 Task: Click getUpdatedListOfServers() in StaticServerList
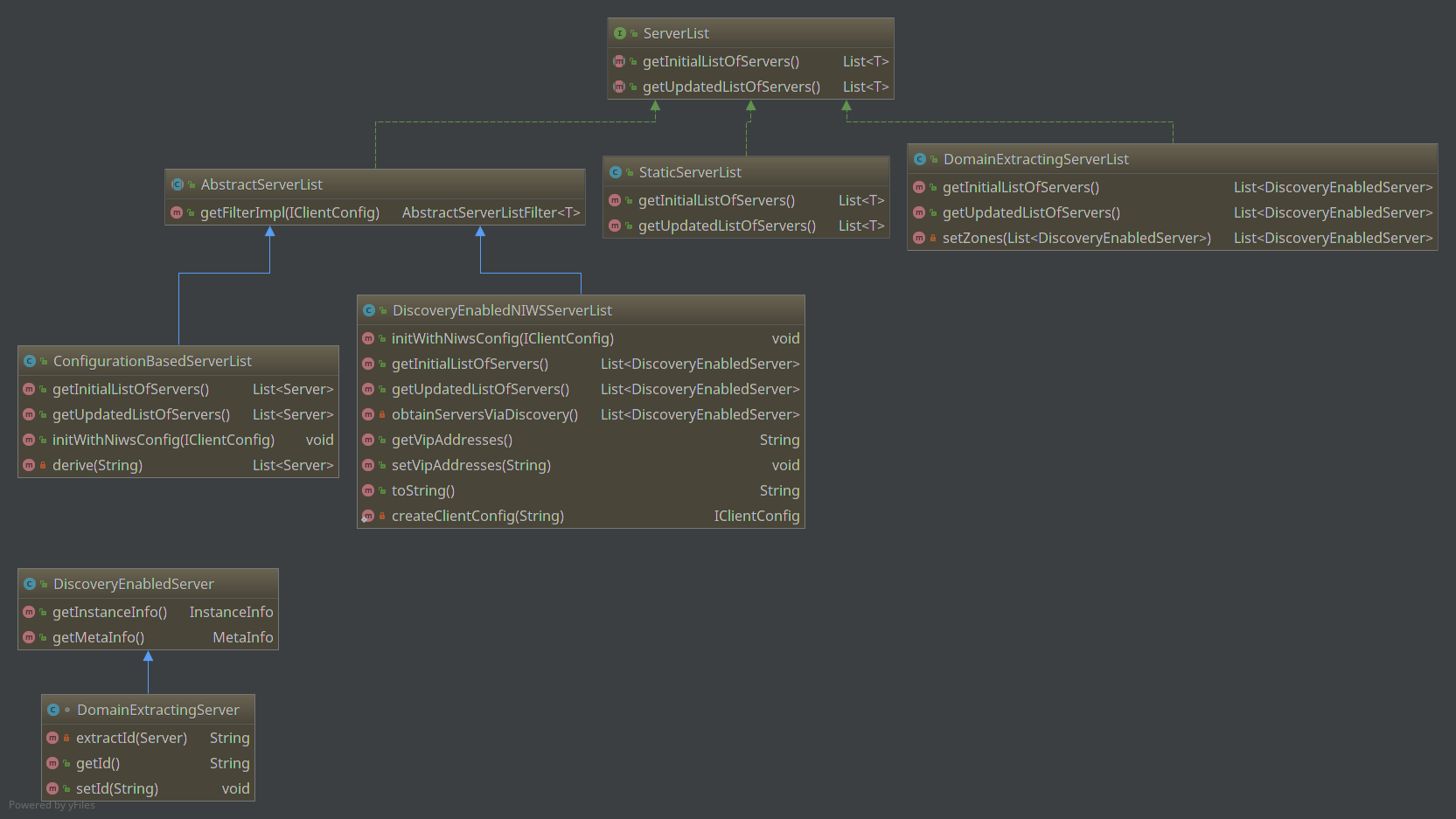click(x=727, y=226)
